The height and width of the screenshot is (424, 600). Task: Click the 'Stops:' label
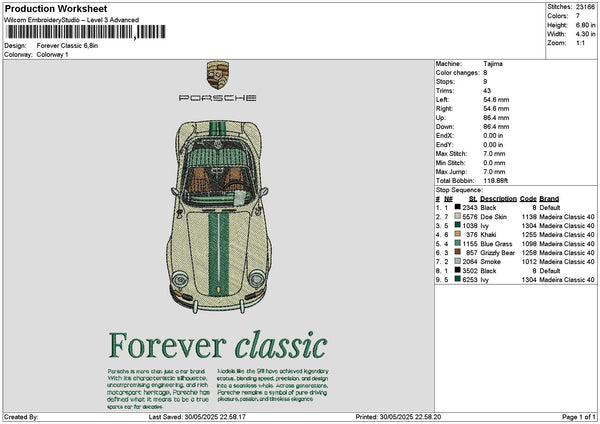point(445,82)
